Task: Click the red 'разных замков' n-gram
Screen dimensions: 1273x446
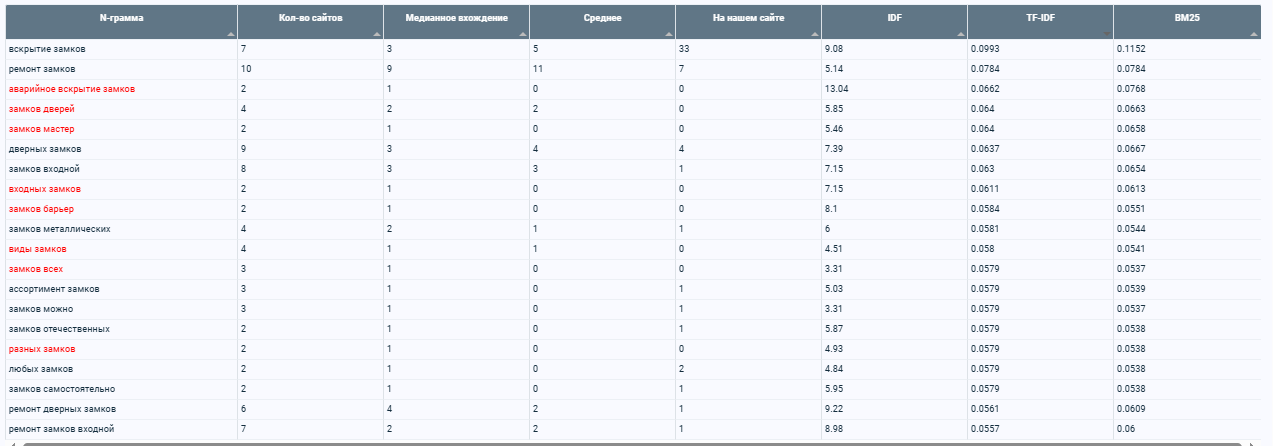Action: 41,349
